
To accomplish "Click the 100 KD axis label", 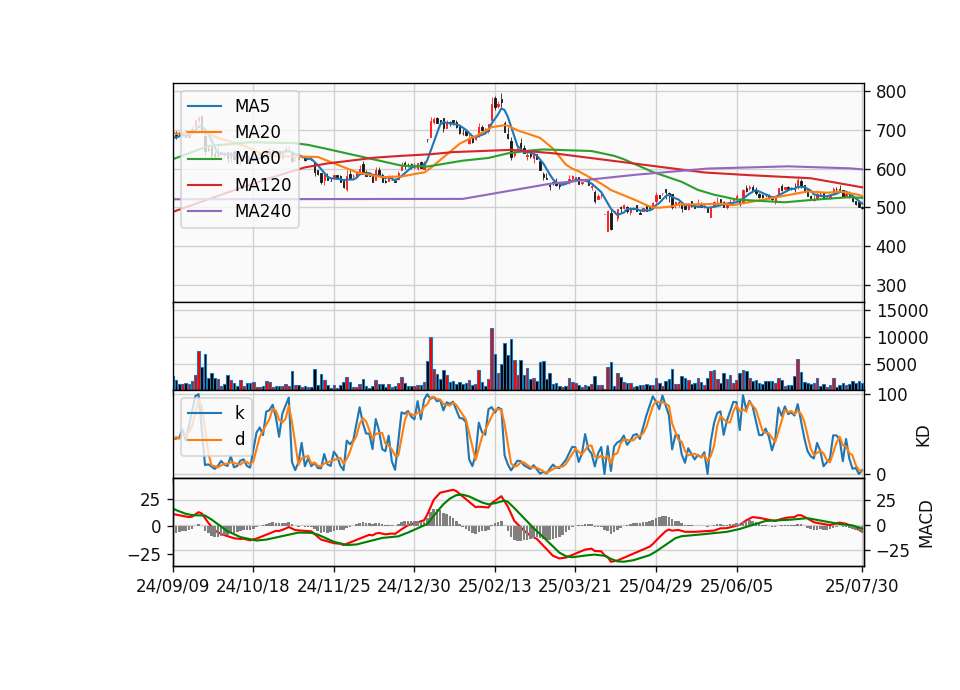I will click(x=891, y=395).
